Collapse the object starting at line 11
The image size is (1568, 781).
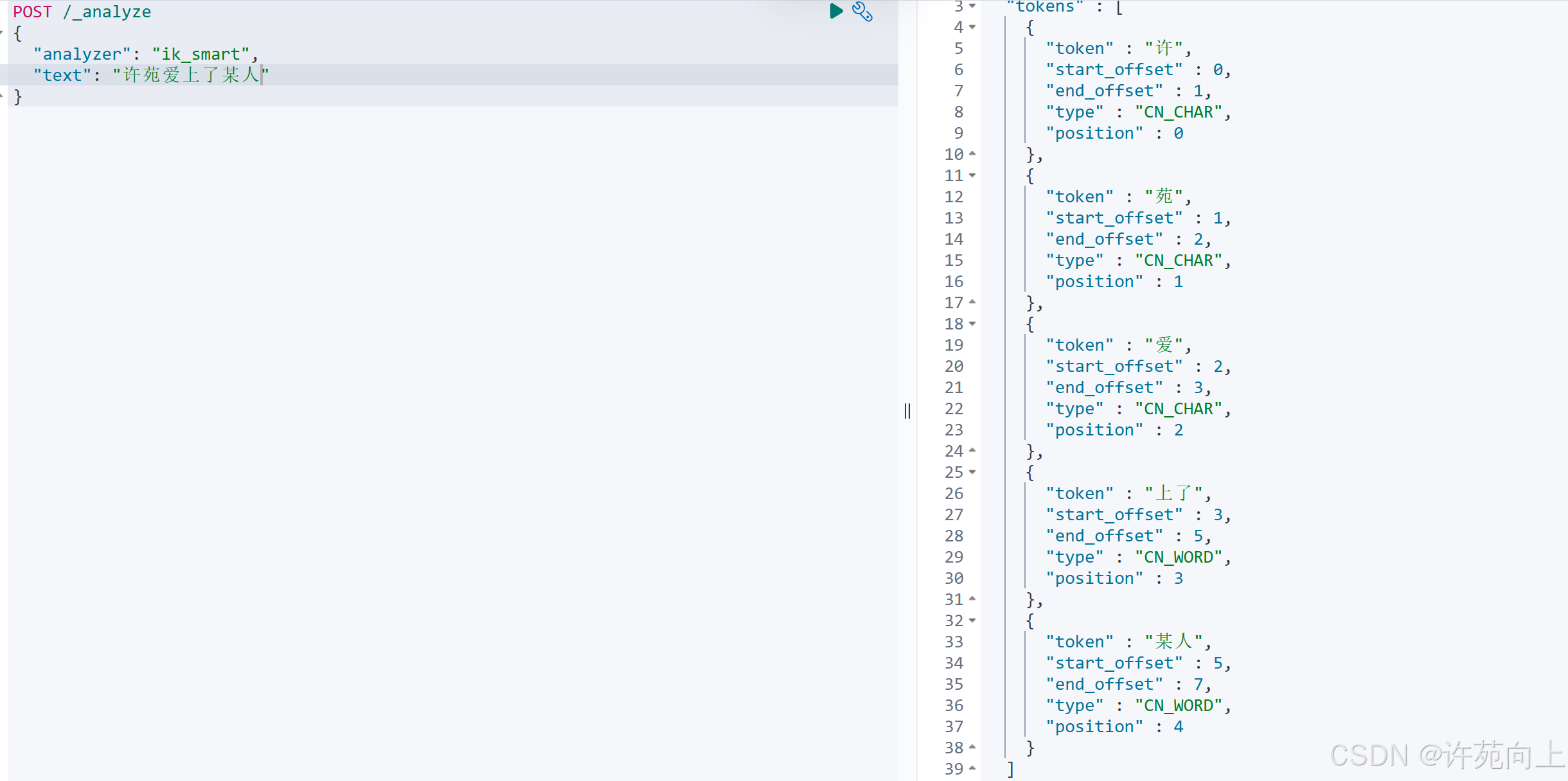pyautogui.click(x=972, y=175)
